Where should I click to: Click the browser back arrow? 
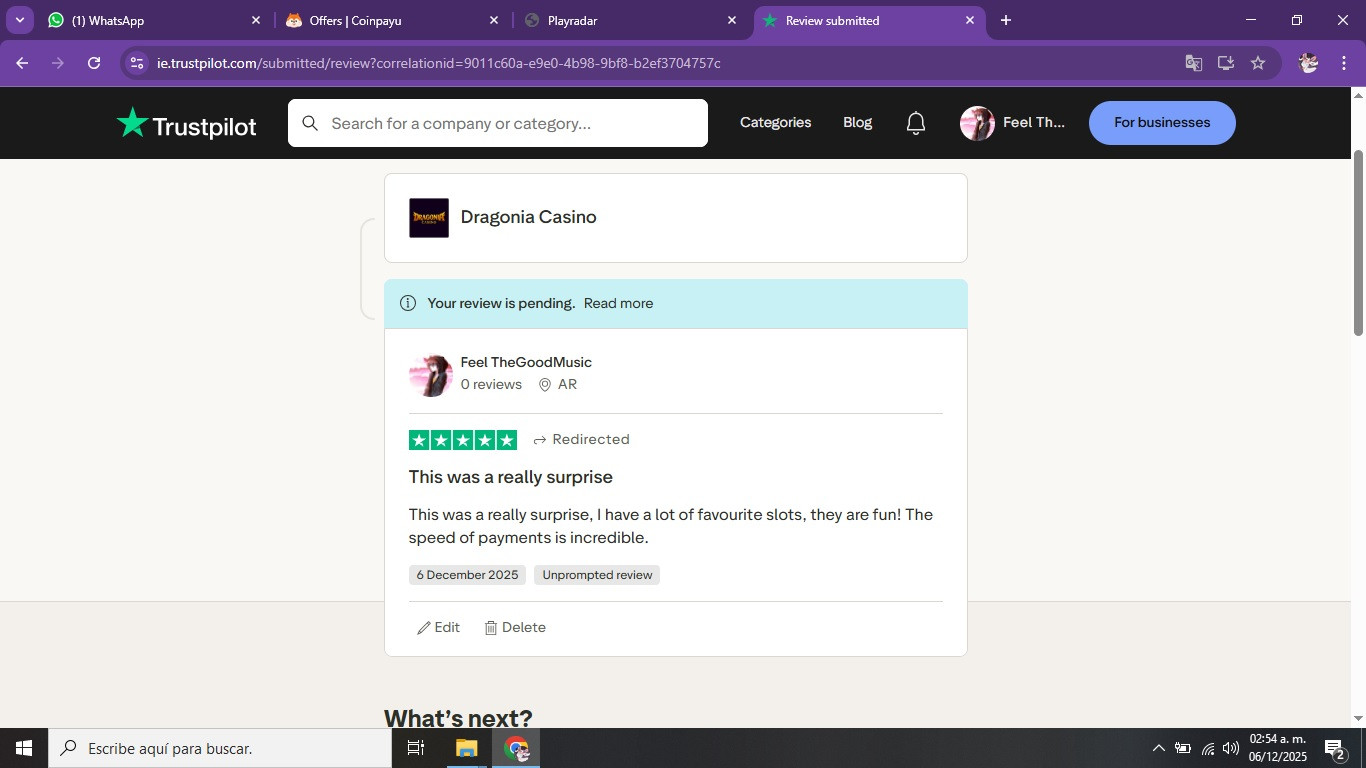[22, 63]
